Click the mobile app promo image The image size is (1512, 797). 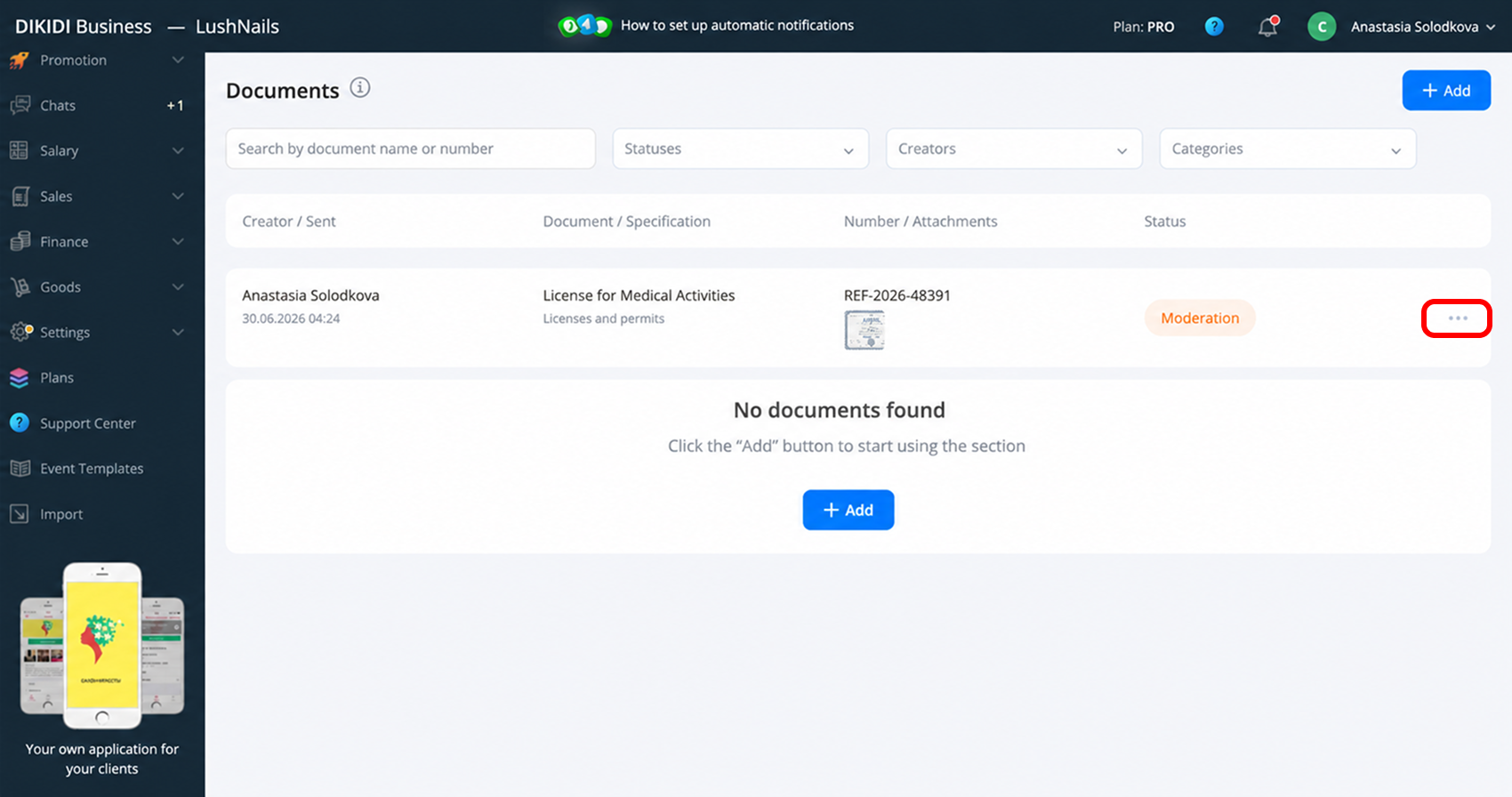point(102,645)
